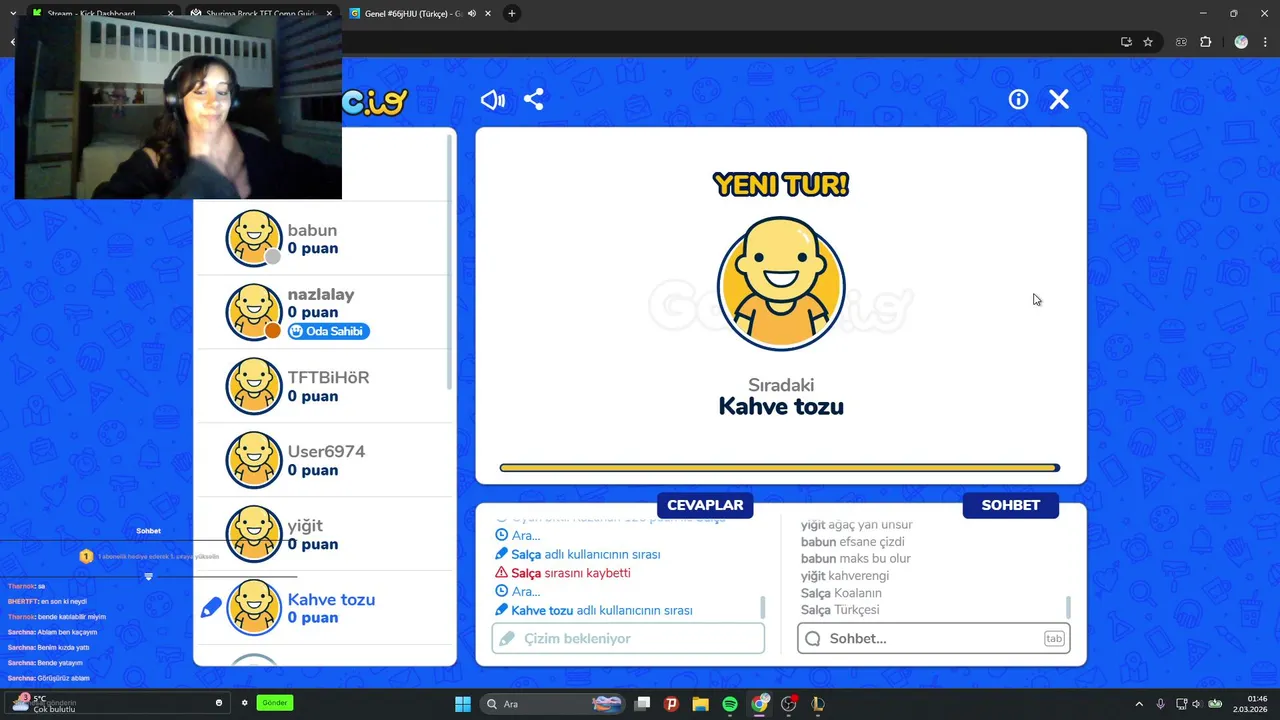
Task: Open the stream chat settings gear
Action: pyautogui.click(x=244, y=703)
